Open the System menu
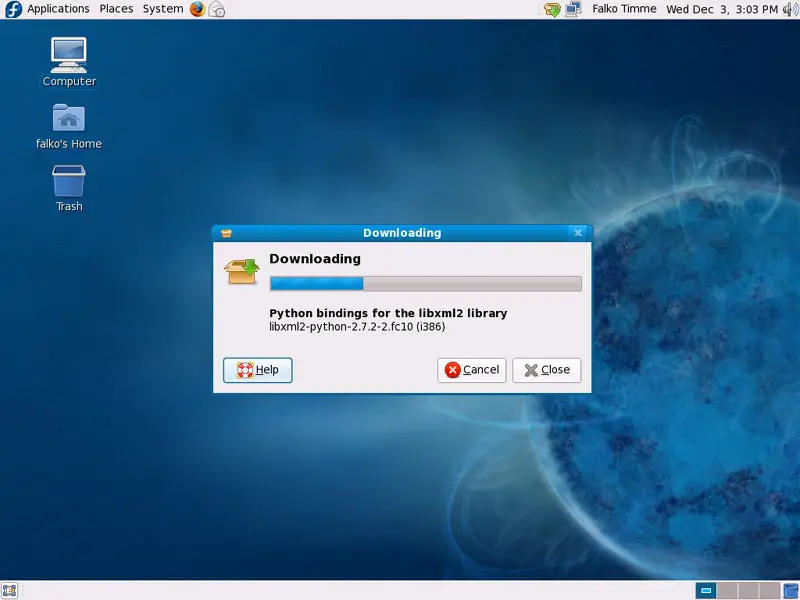Image resolution: width=800 pixels, height=600 pixels. click(163, 9)
